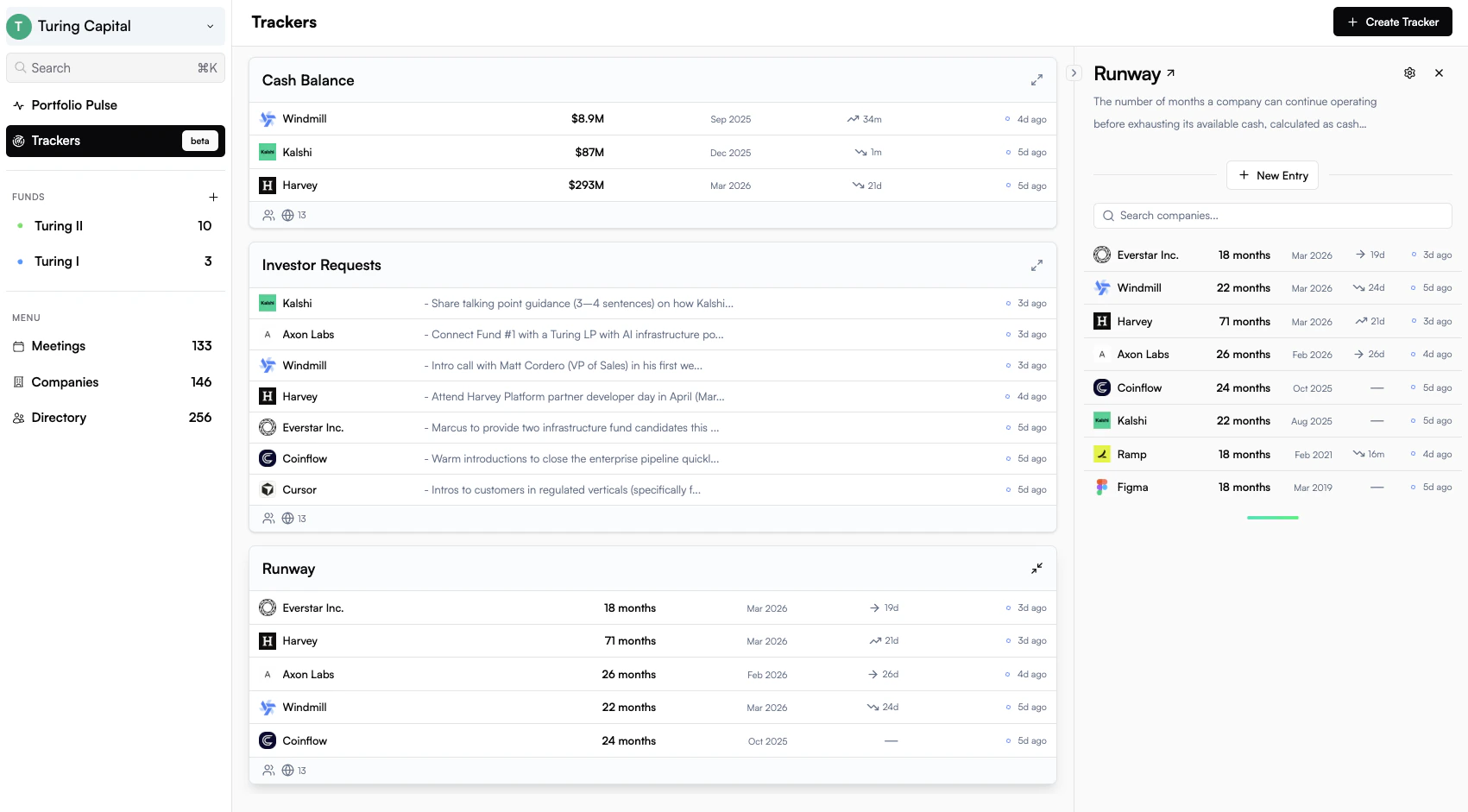The width and height of the screenshot is (1468, 812).
Task: Open Windmill $8.9M cash balance row
Action: (x=652, y=119)
